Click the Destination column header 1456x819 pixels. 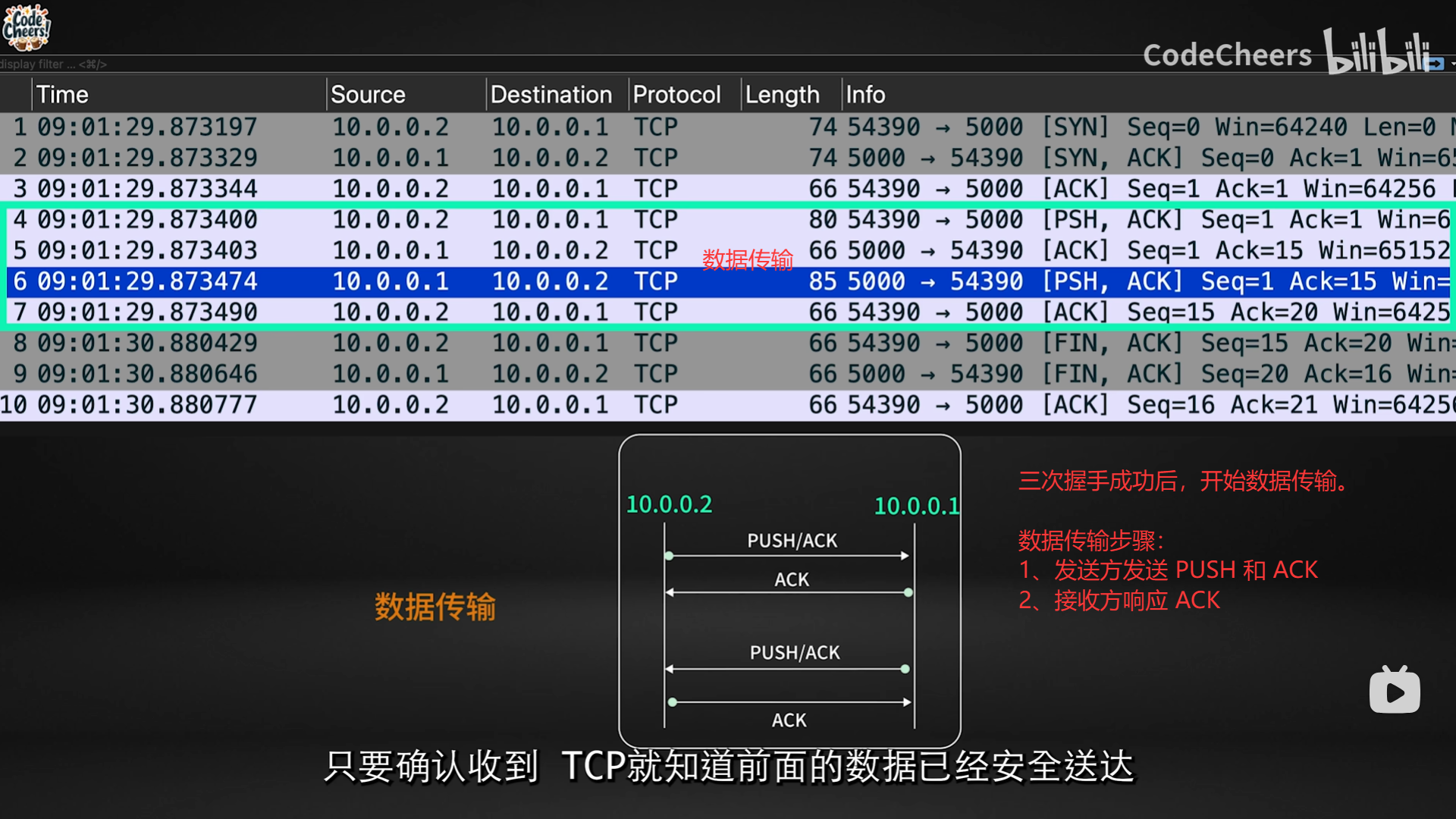[551, 95]
